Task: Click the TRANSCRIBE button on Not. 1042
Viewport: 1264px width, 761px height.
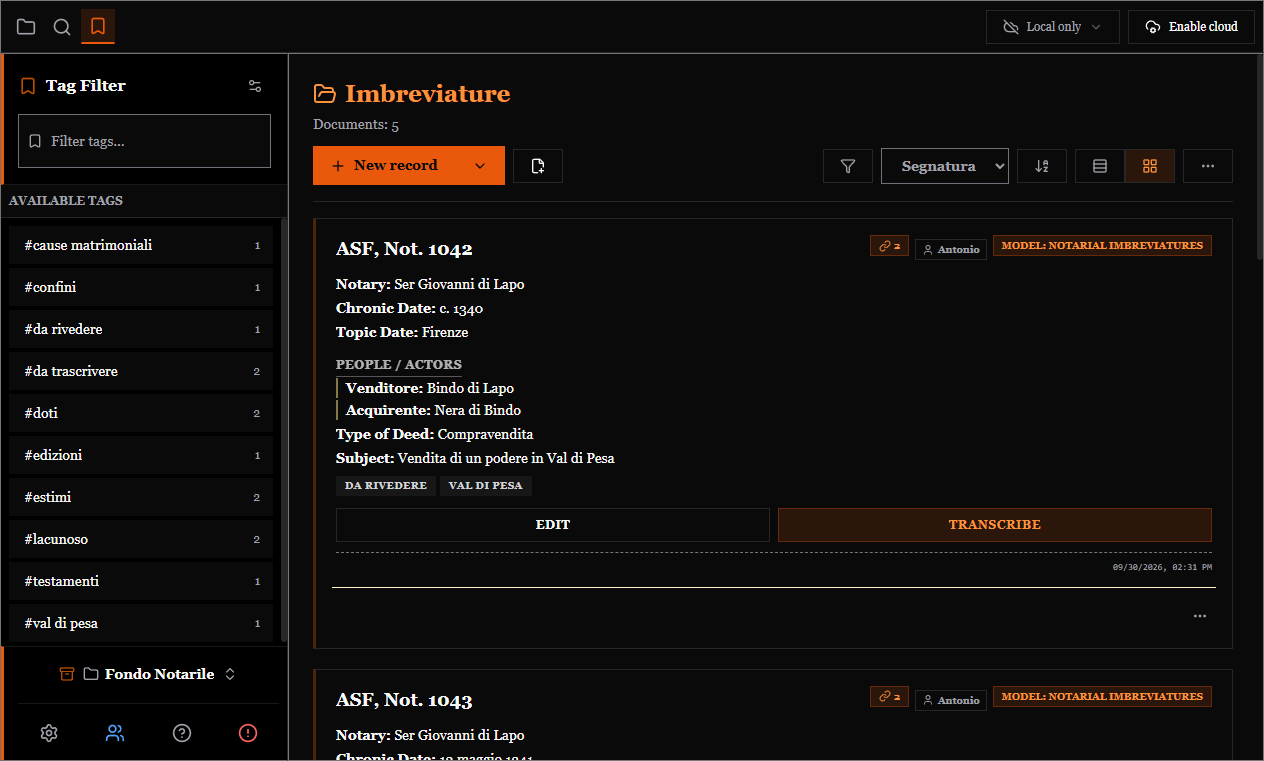Action: 995,525
